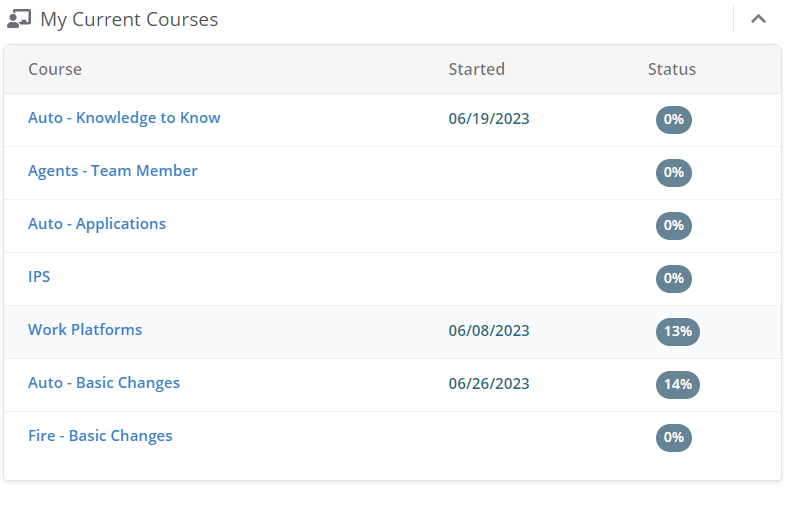Collapse the My Current Courses panel
This screenshot has width=801, height=511.
[758, 19]
